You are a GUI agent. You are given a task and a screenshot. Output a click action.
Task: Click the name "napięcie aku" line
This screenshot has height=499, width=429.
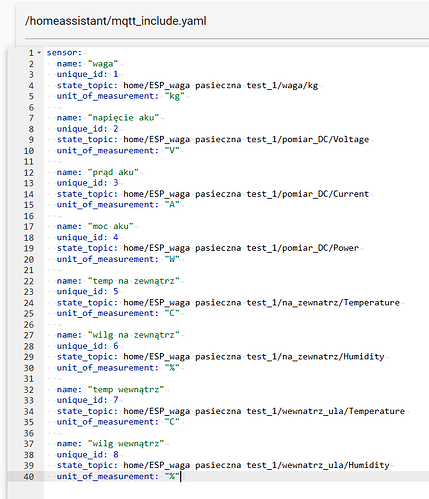click(108, 118)
